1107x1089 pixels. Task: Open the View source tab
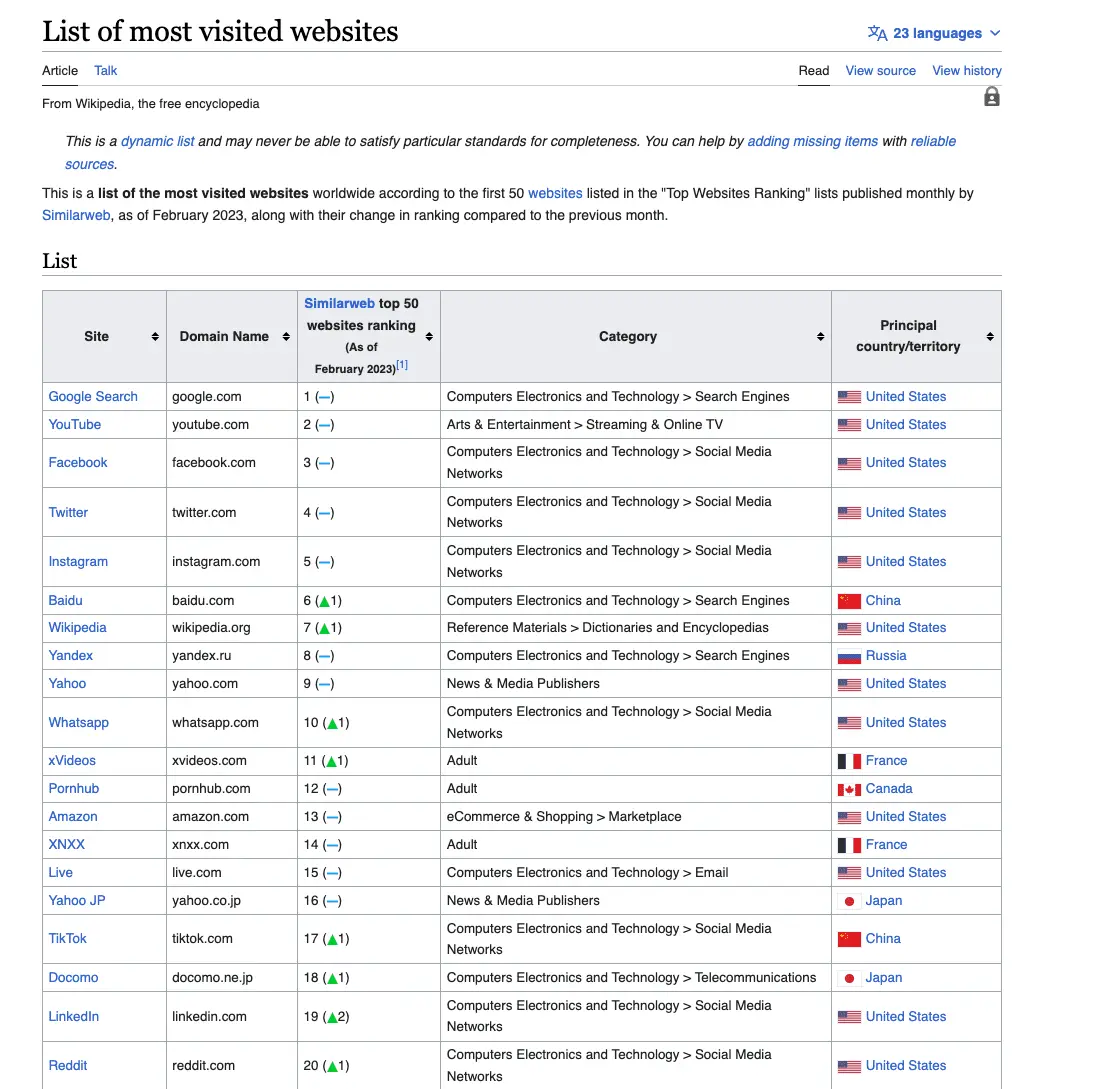tap(880, 70)
